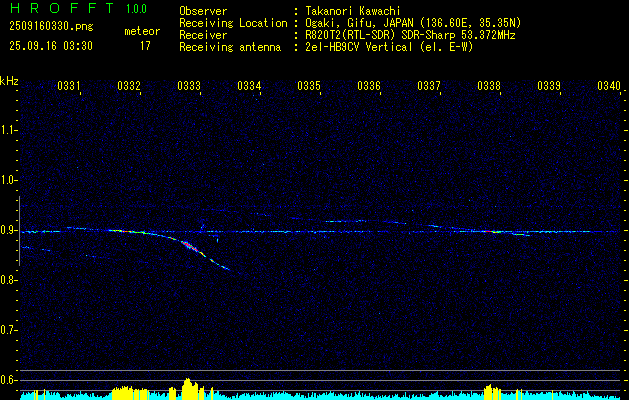Image resolution: width=629 pixels, height=400 pixels.
Task: Click the 0.8 kHz axis label
Action: point(8,280)
